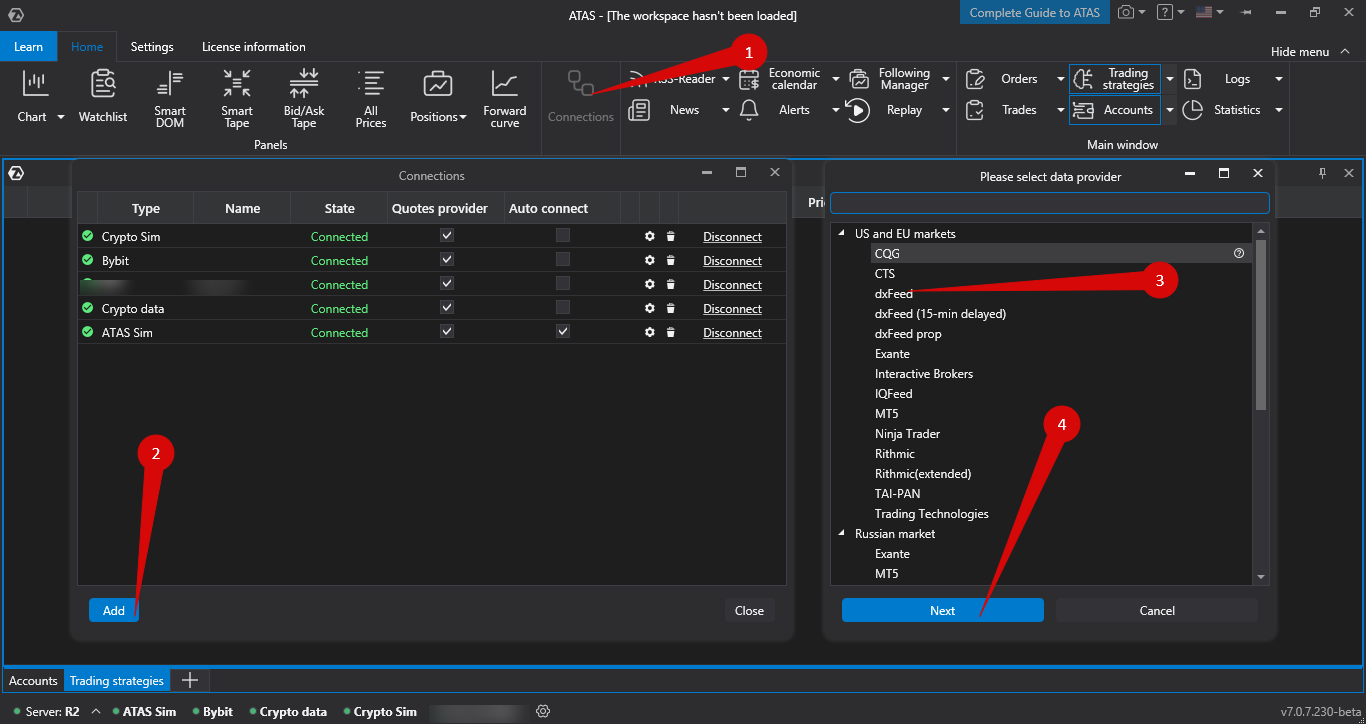Image resolution: width=1366 pixels, height=724 pixels.
Task: Expand the News dropdown arrow
Action: point(726,110)
